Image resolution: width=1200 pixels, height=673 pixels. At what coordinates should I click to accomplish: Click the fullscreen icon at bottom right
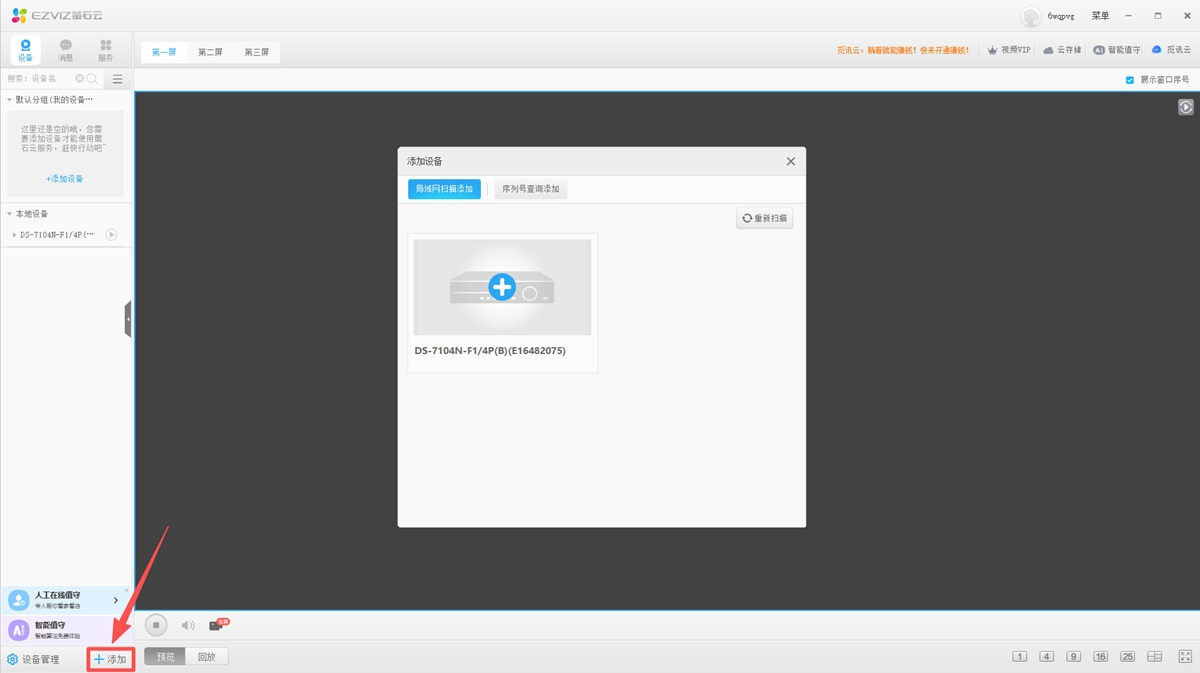[x=1183, y=657]
